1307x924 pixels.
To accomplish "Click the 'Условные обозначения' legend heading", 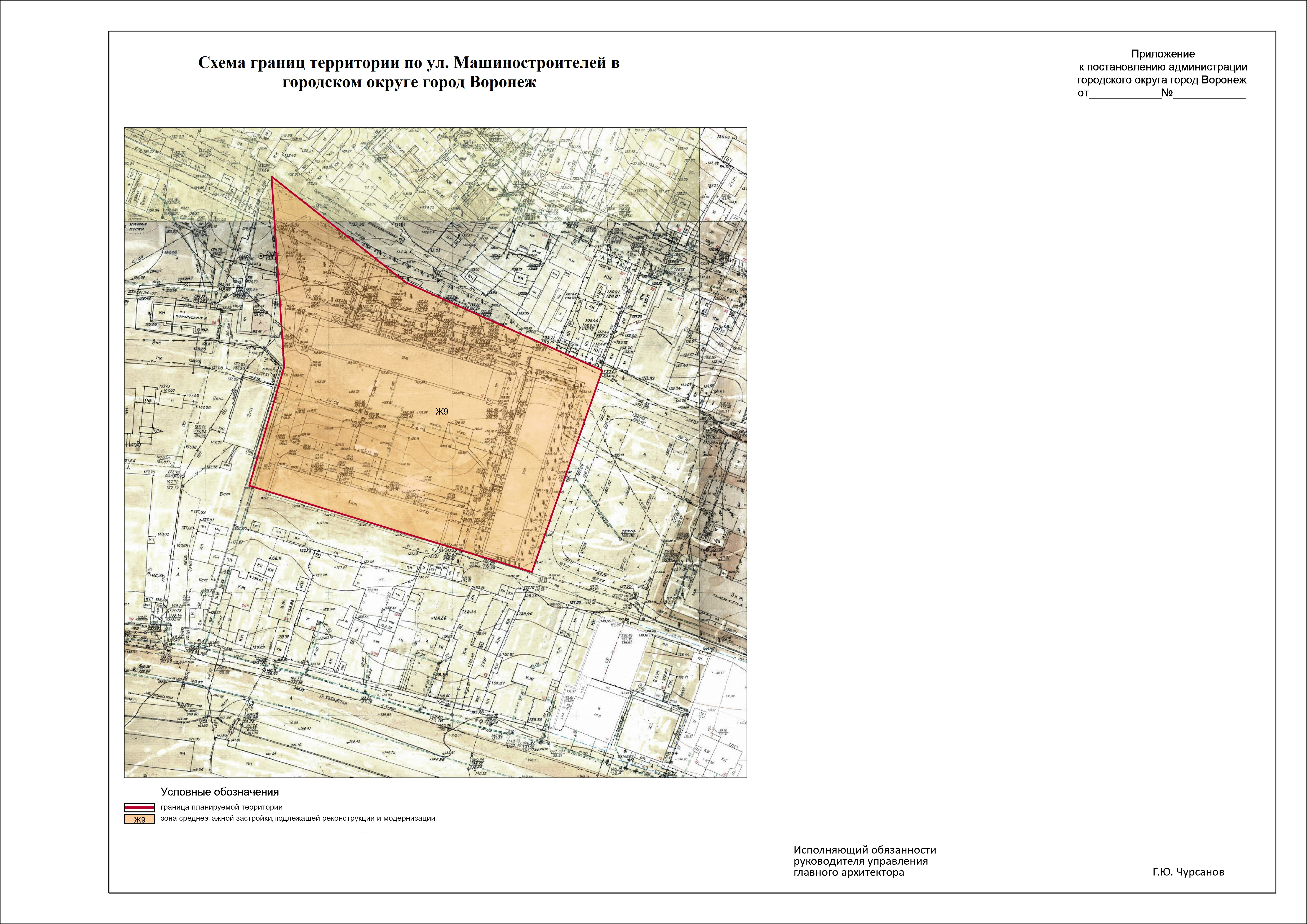I will [220, 792].
